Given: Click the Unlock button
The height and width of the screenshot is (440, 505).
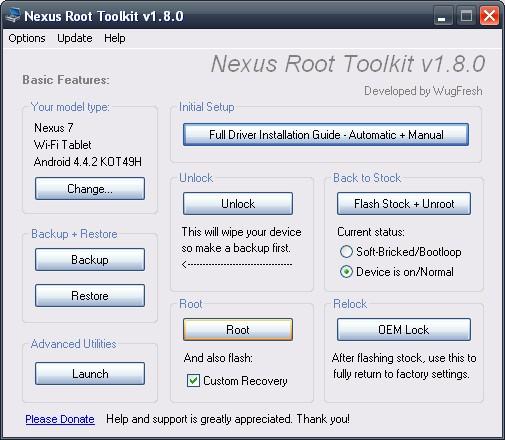Looking at the screenshot, I should (238, 203).
